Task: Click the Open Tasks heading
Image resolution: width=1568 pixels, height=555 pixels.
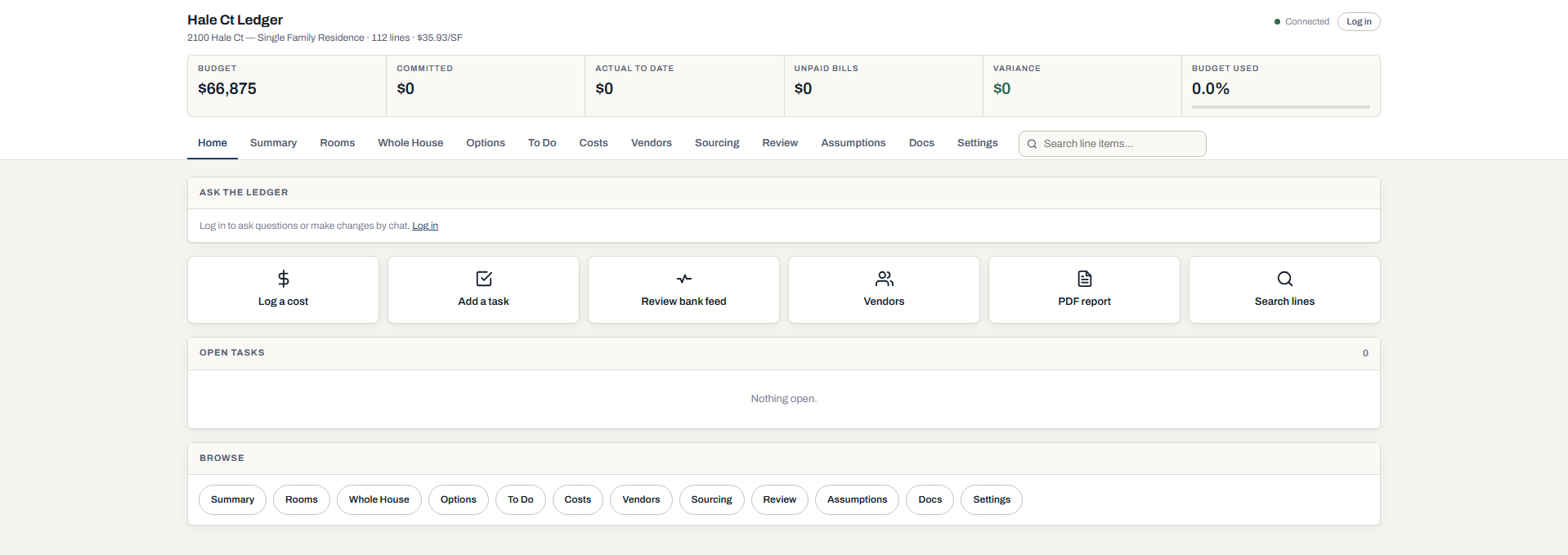Action: [x=232, y=352]
